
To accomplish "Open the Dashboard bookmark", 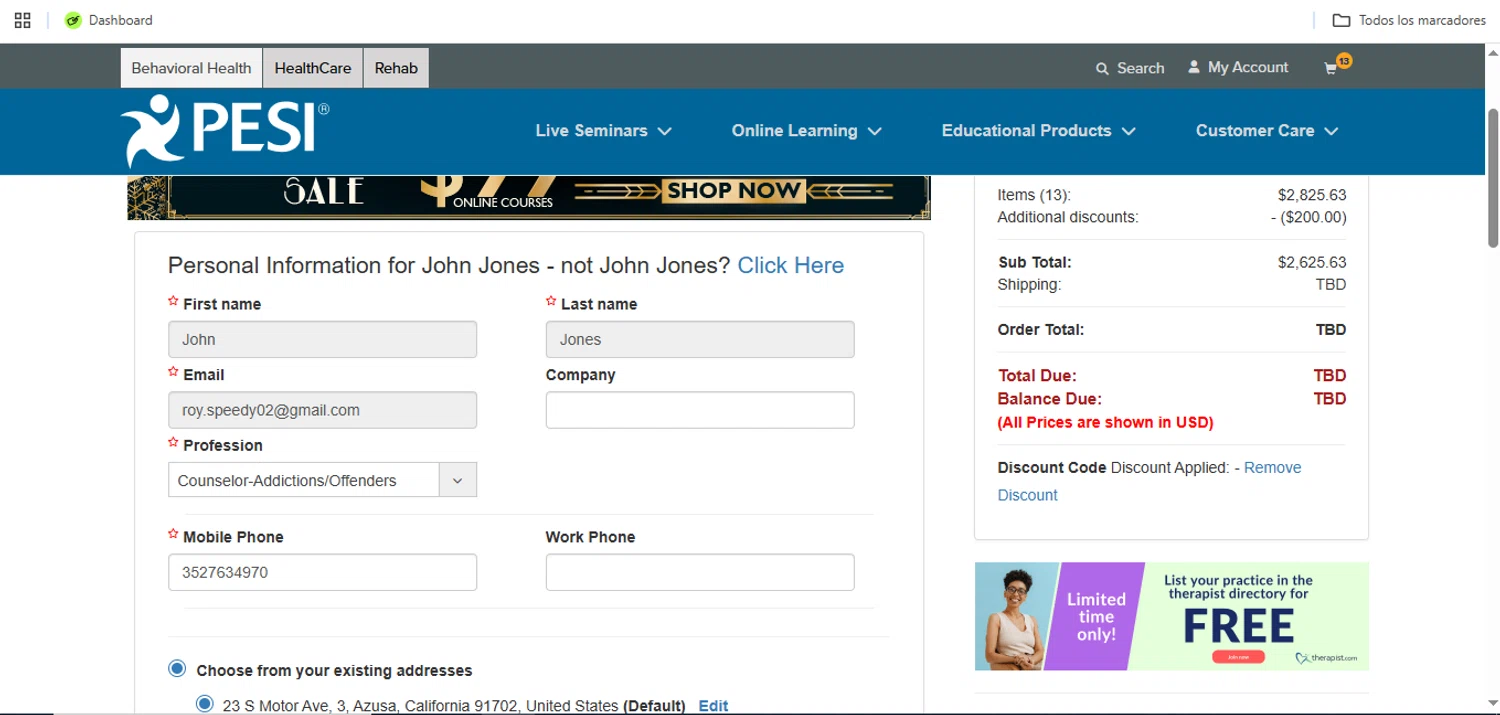I will [x=108, y=20].
